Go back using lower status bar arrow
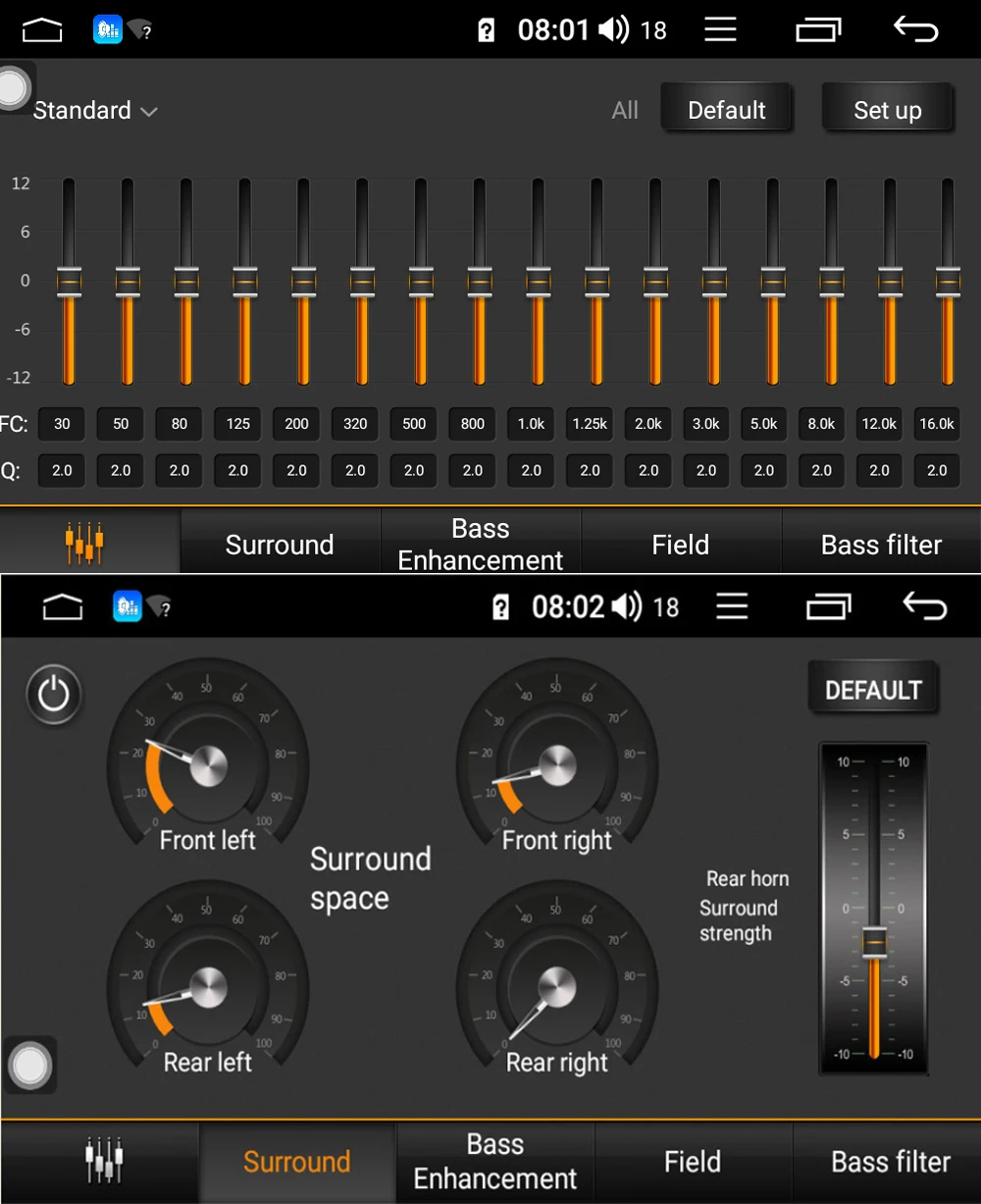 [924, 606]
